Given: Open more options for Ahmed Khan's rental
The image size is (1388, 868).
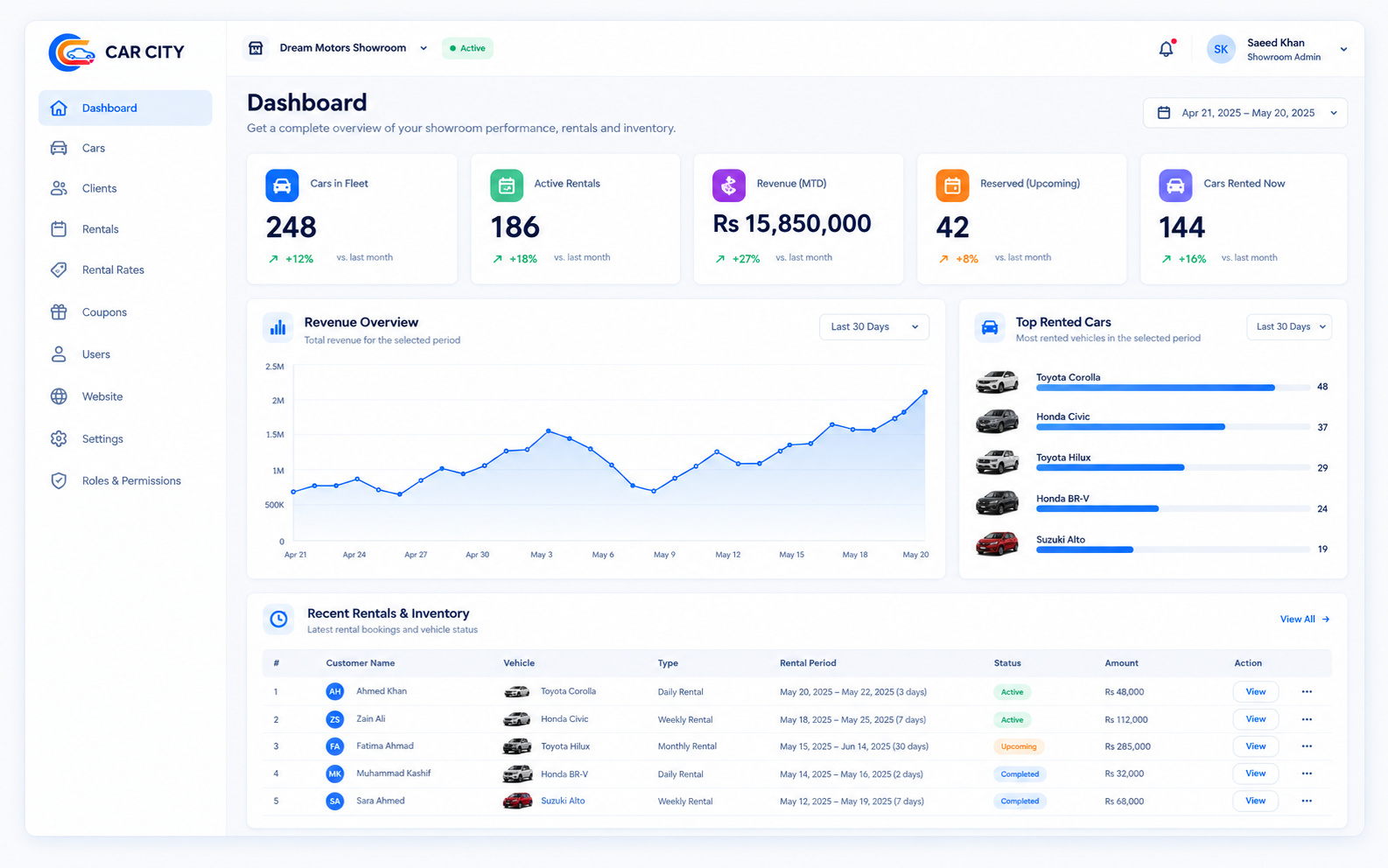Looking at the screenshot, I should [x=1307, y=692].
